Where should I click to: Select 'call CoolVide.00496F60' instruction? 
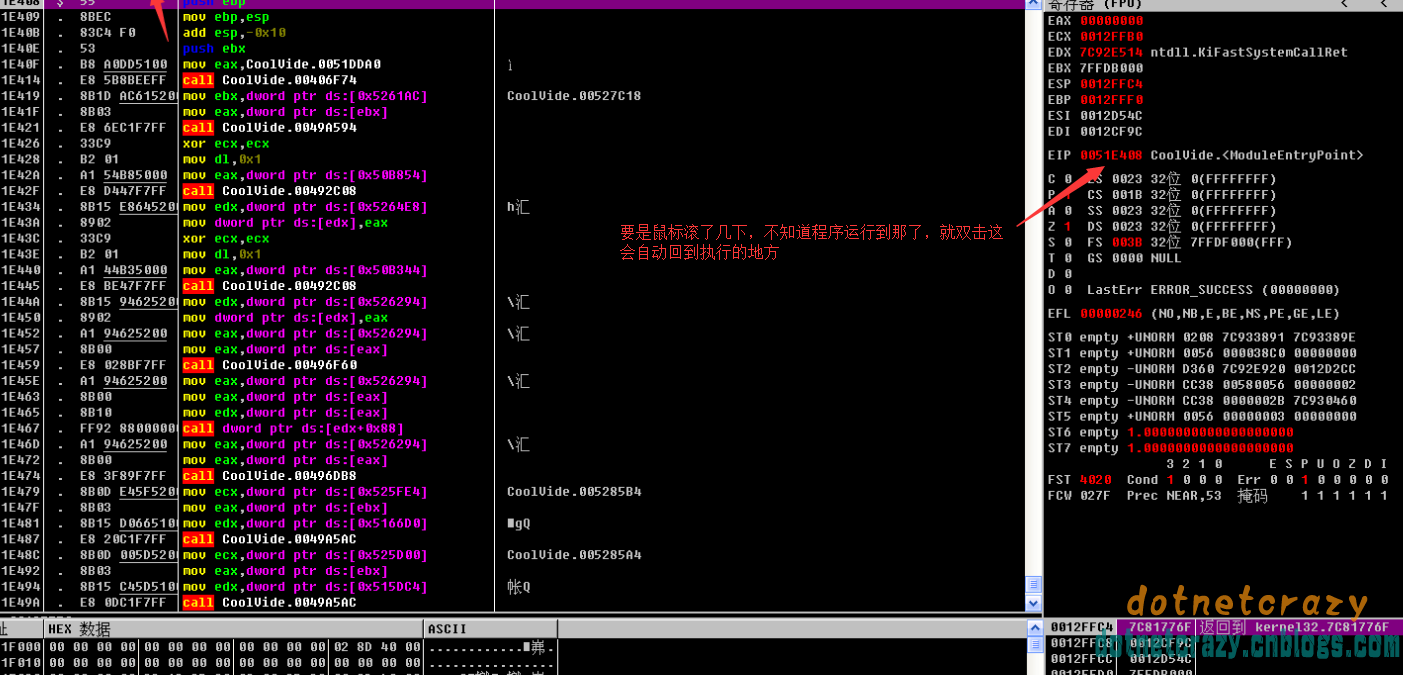(x=270, y=365)
